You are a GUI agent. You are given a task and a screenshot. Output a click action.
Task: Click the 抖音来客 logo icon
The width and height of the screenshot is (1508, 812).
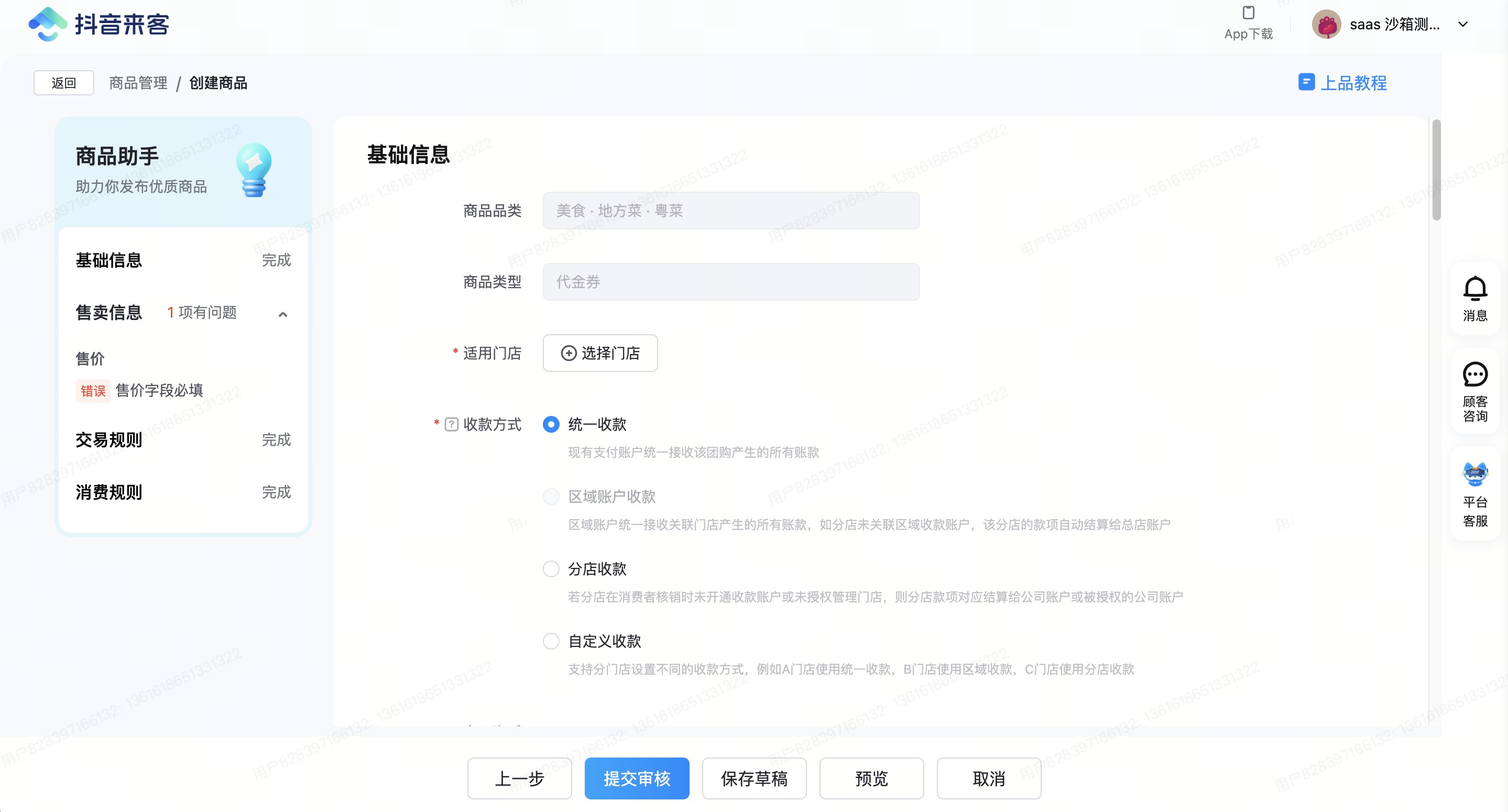[48, 25]
